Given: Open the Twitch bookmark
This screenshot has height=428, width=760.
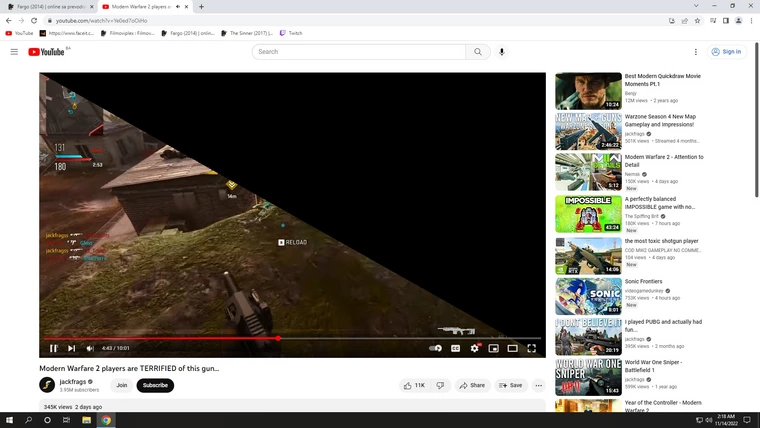Looking at the screenshot, I should [291, 33].
